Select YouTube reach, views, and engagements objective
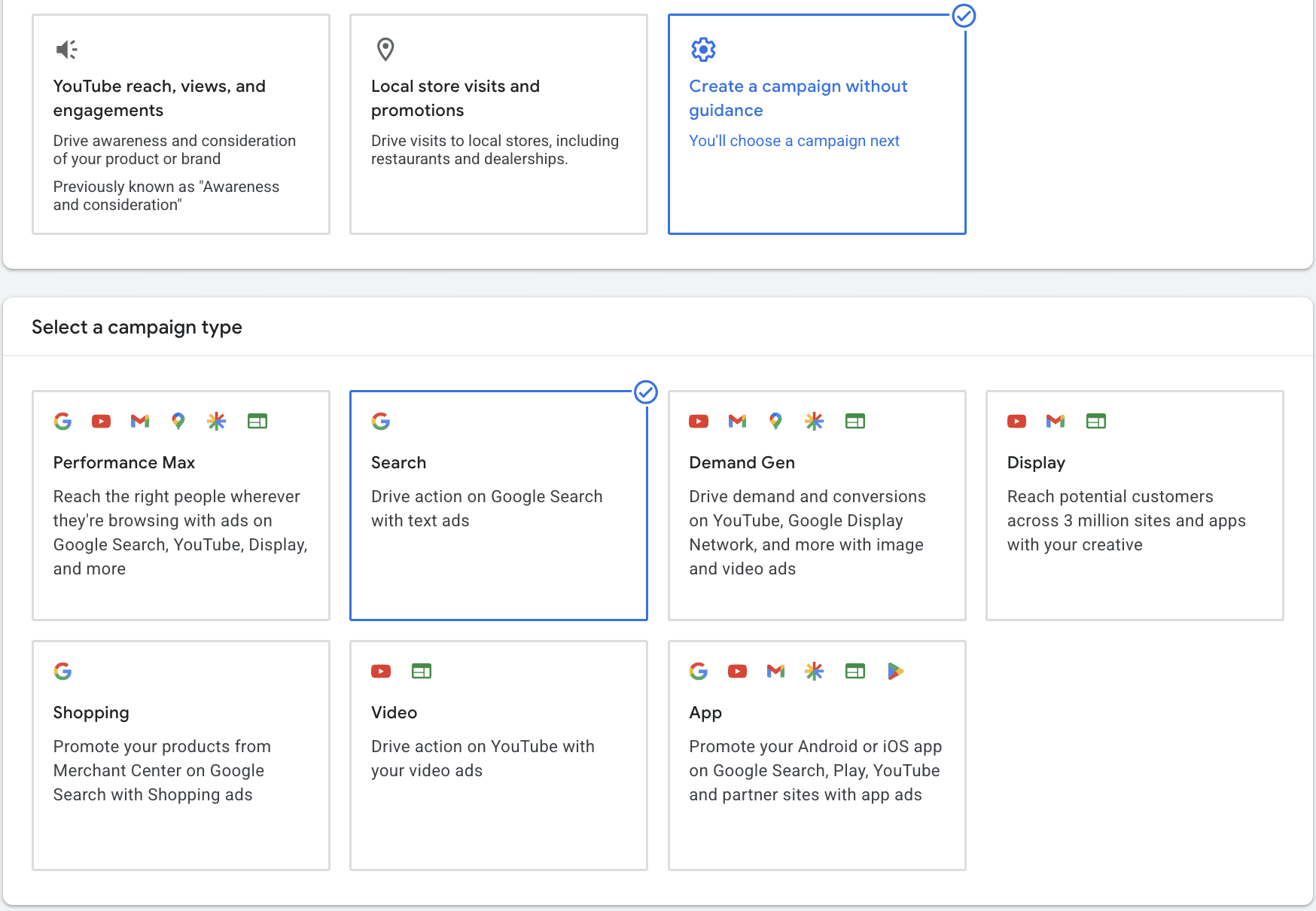The height and width of the screenshot is (911, 1316). click(x=181, y=124)
